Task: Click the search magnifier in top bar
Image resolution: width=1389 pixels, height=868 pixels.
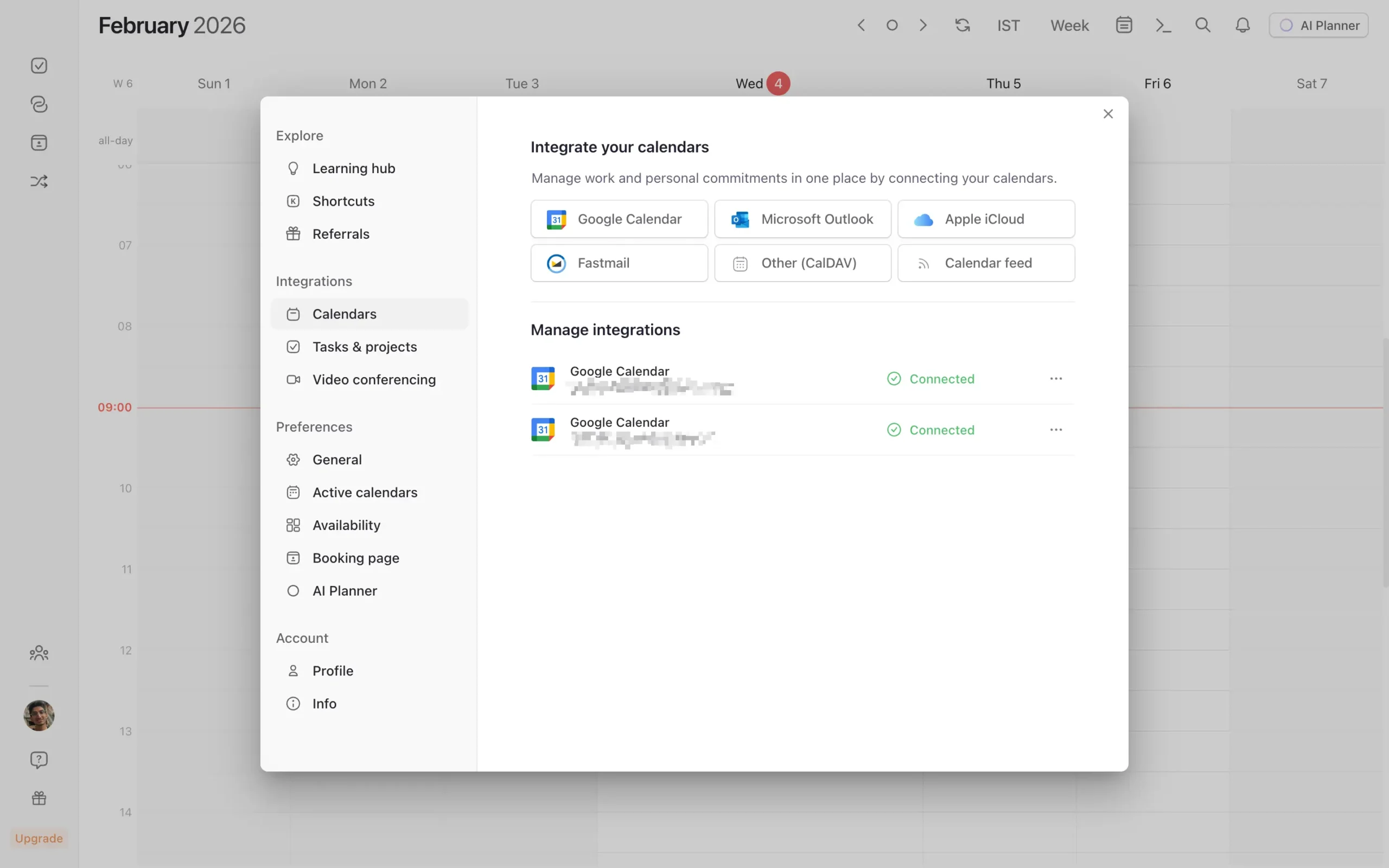Action: (1203, 25)
